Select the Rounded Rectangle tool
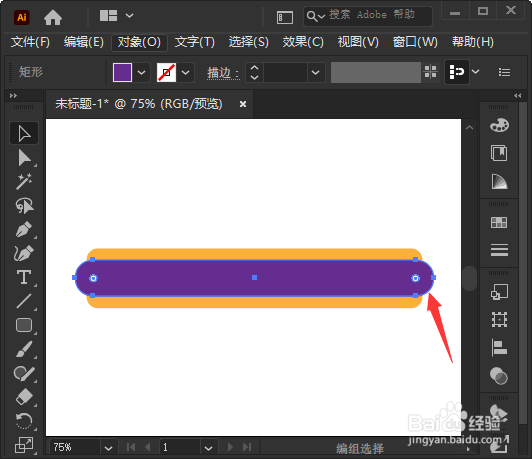 click(24, 325)
